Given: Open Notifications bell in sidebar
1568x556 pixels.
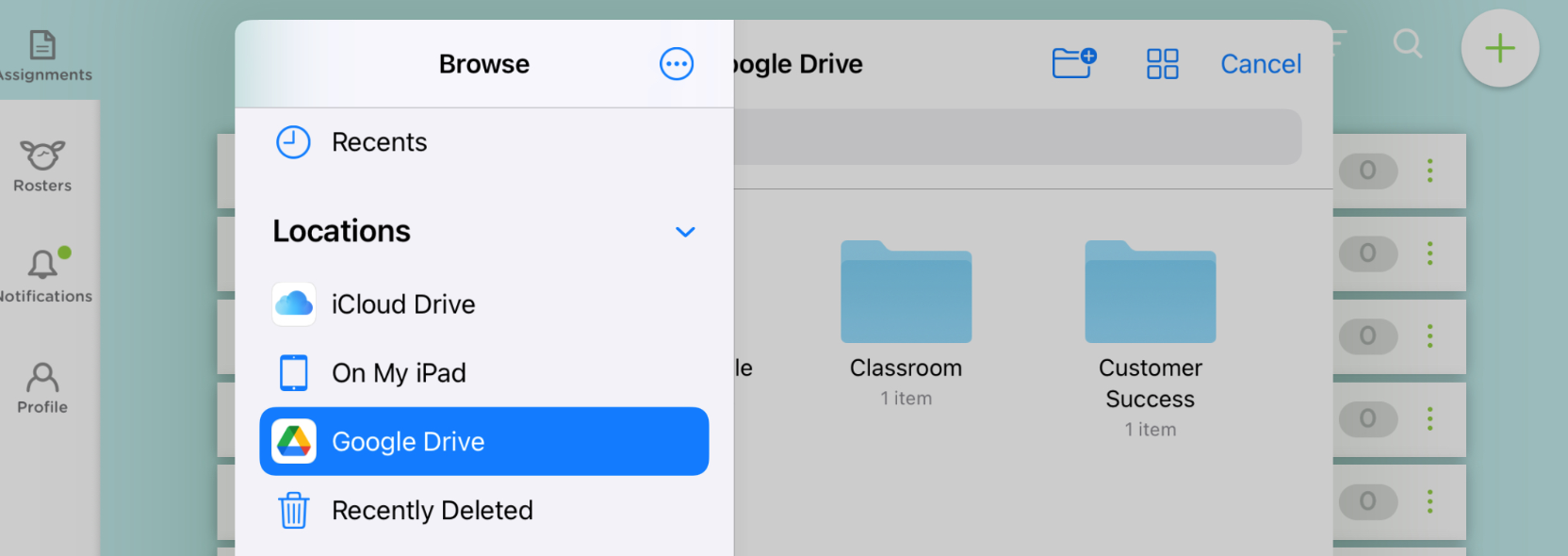Looking at the screenshot, I should [43, 275].
